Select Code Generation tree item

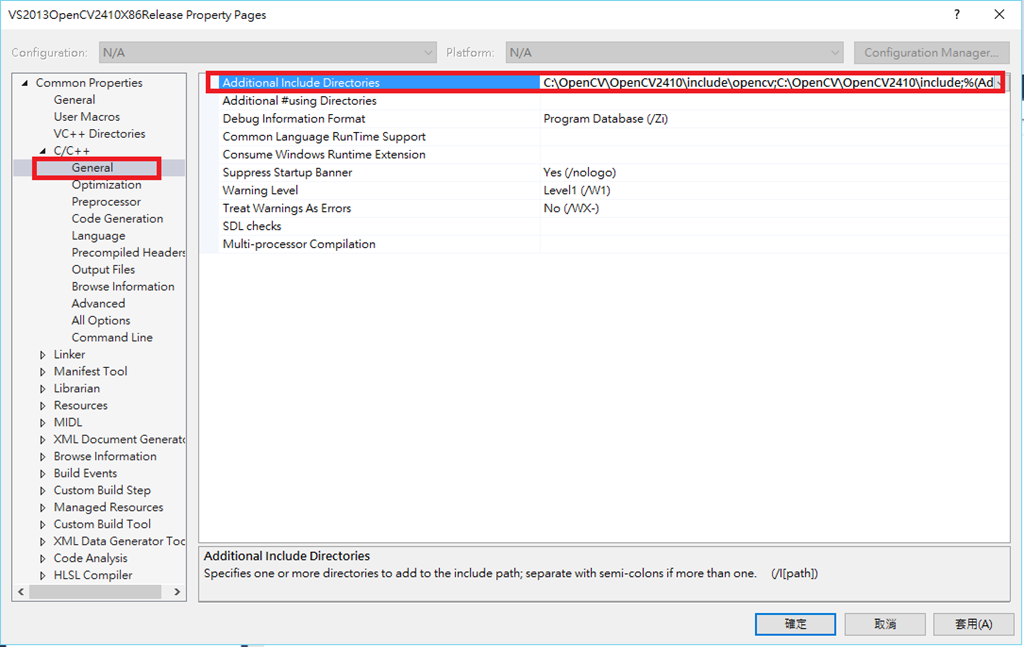118,219
